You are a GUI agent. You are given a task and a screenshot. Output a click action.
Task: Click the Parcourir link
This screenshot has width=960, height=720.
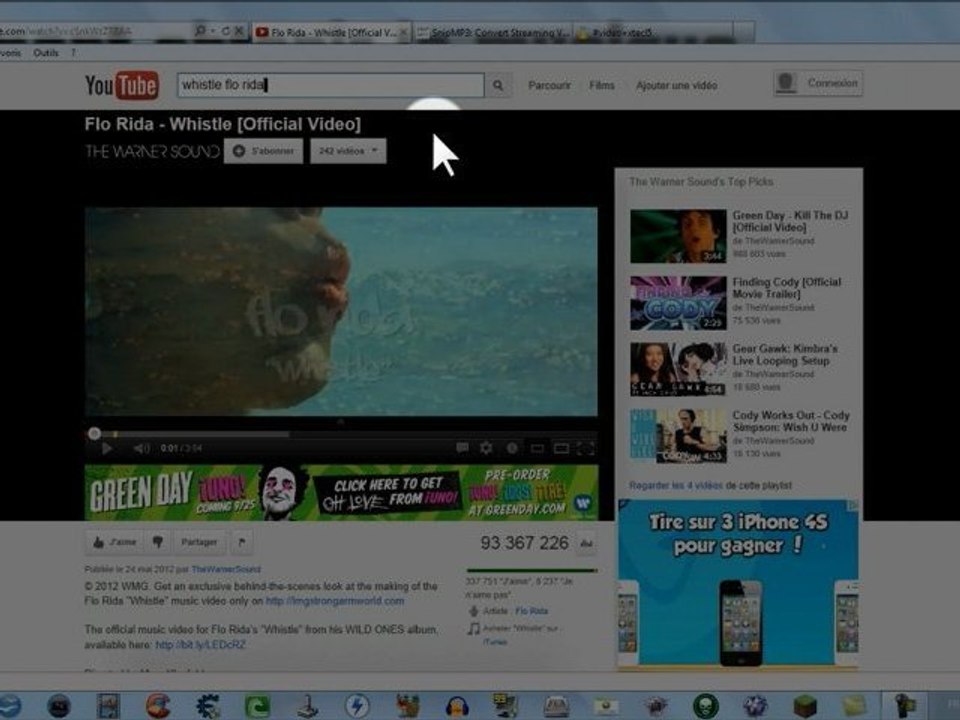pos(549,85)
